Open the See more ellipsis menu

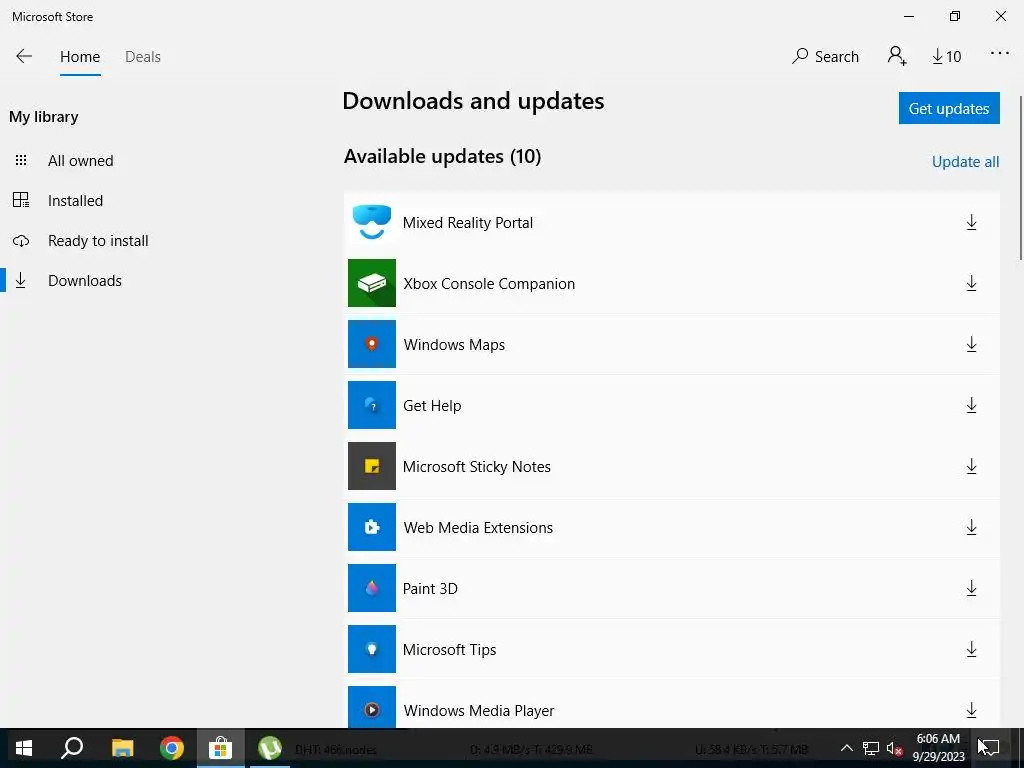click(x=1000, y=54)
